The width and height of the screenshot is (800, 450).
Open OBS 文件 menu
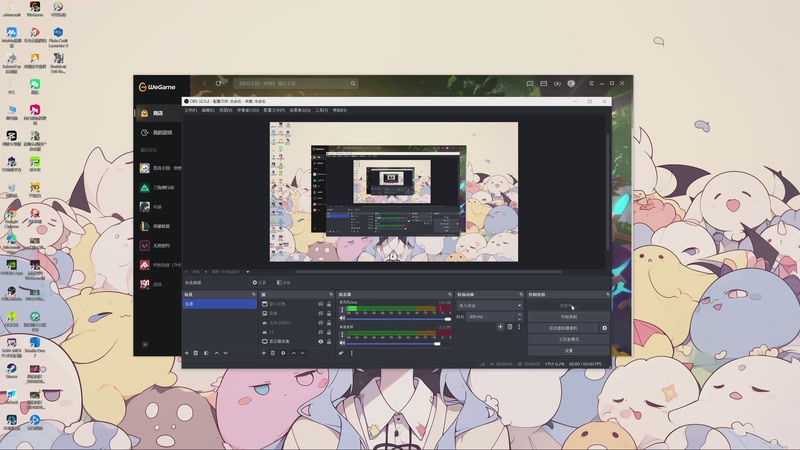pyautogui.click(x=191, y=110)
